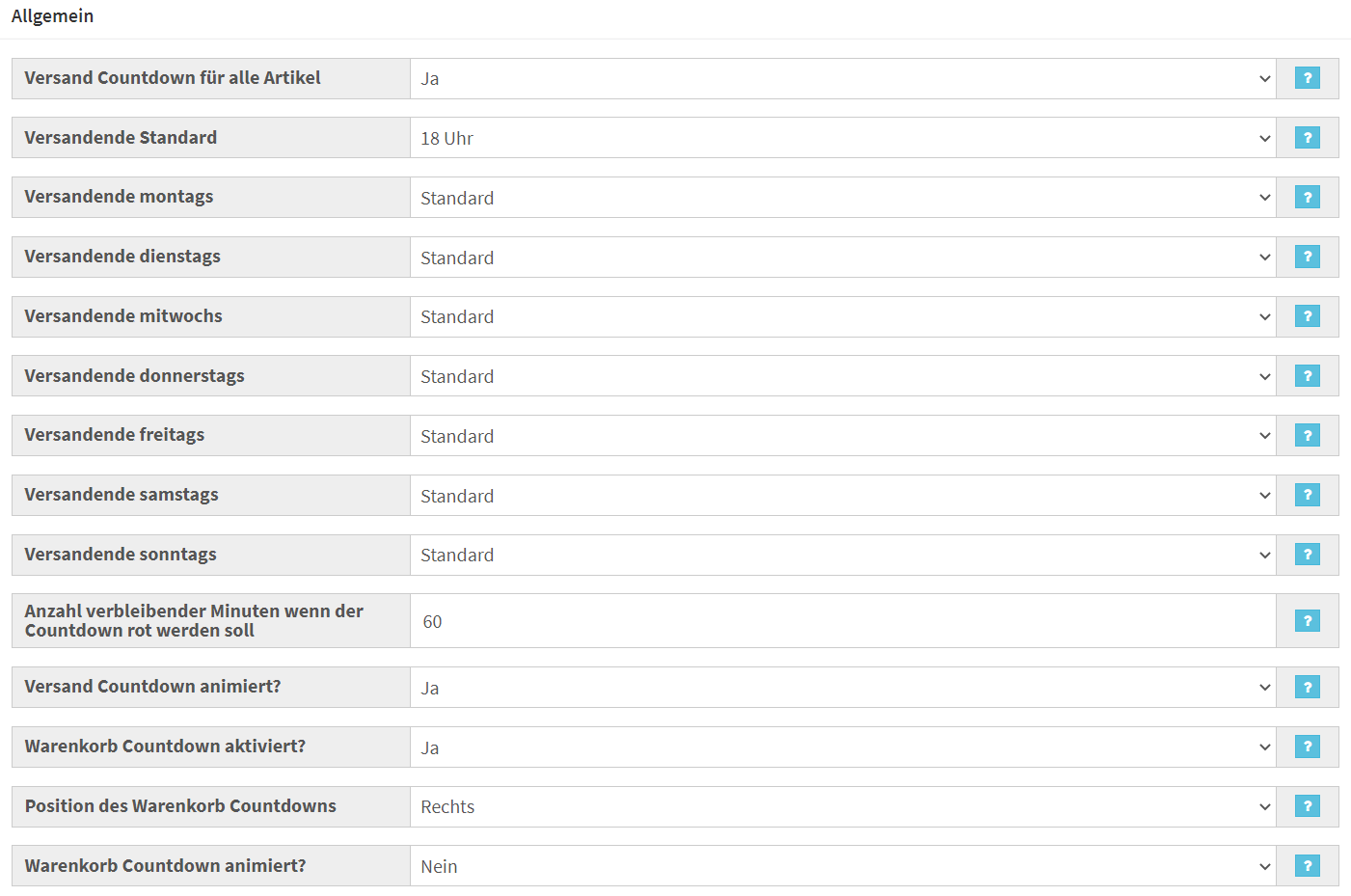Open Position des Warenkorb Countdowns Rechts dropdown
Viewport: 1351px width, 896px height.
[x=843, y=806]
